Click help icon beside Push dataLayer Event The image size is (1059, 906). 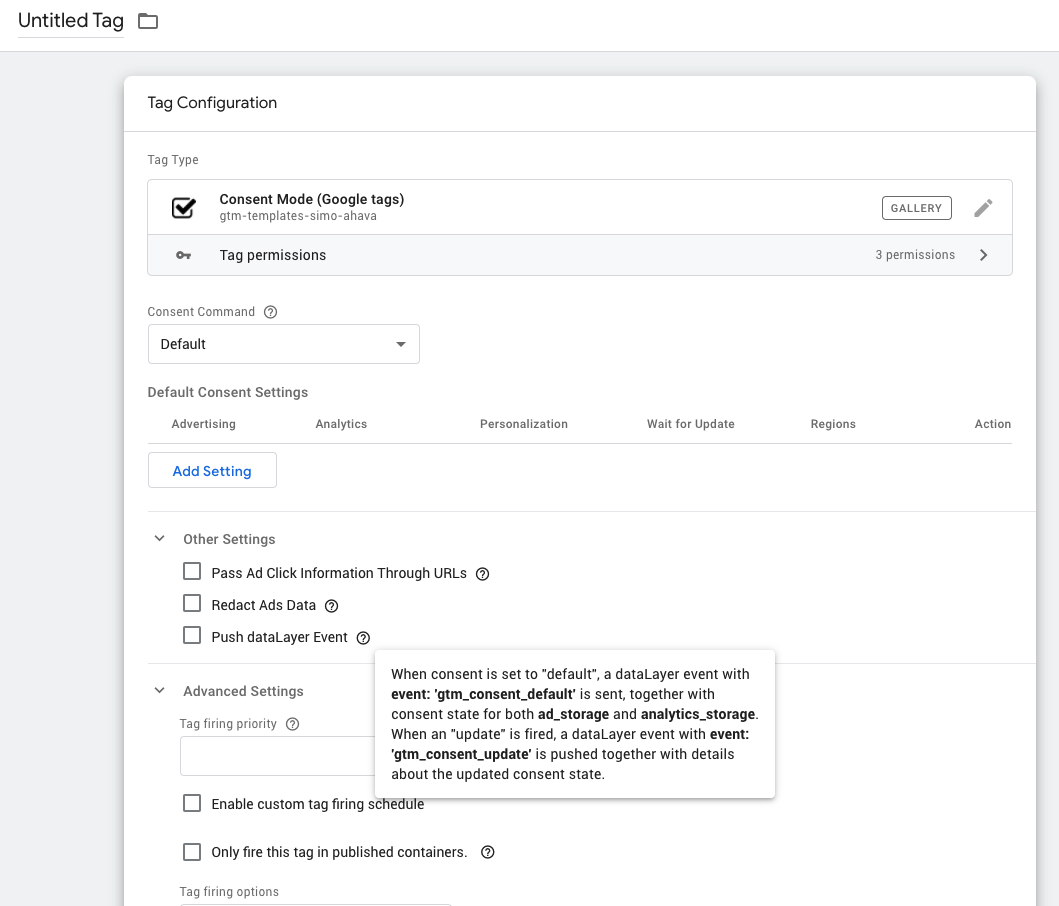[x=363, y=638]
